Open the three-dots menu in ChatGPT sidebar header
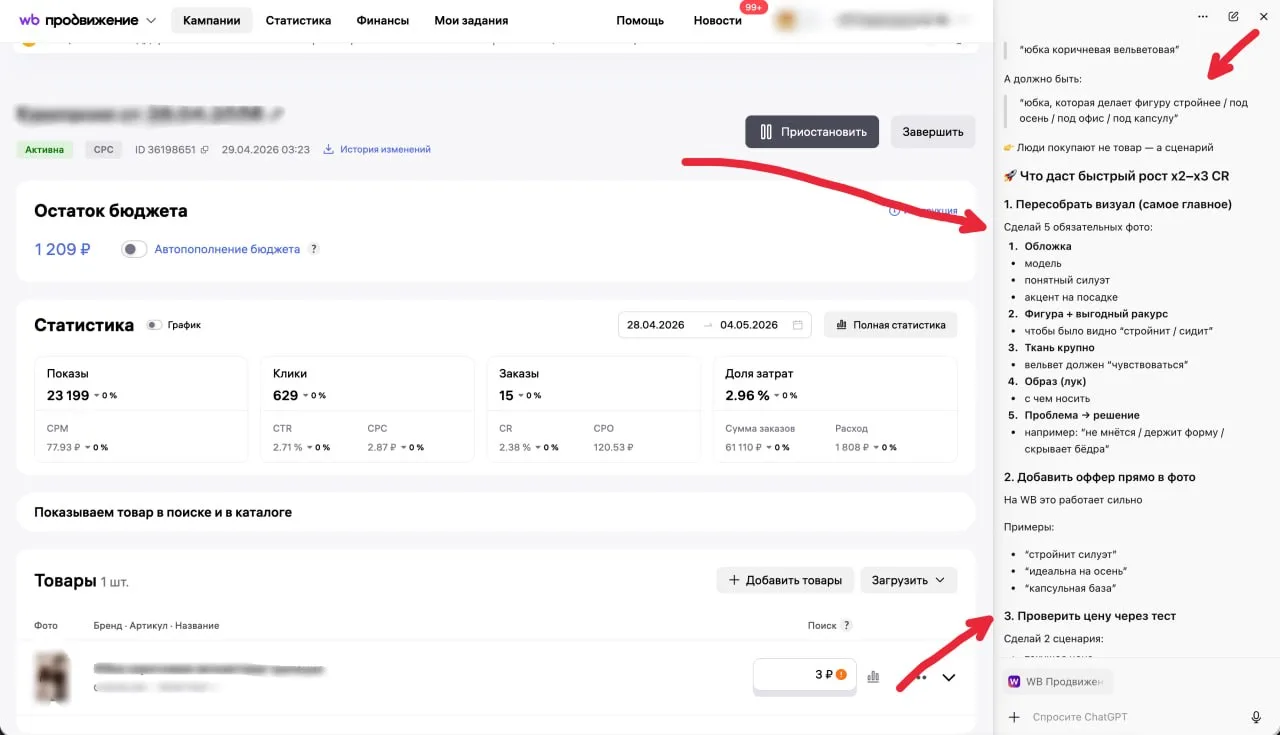Screen dimensions: 1280x735 tap(1203, 16)
